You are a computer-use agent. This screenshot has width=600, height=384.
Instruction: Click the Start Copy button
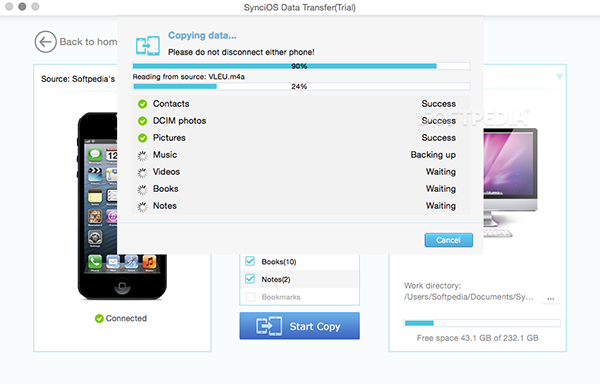tap(300, 326)
